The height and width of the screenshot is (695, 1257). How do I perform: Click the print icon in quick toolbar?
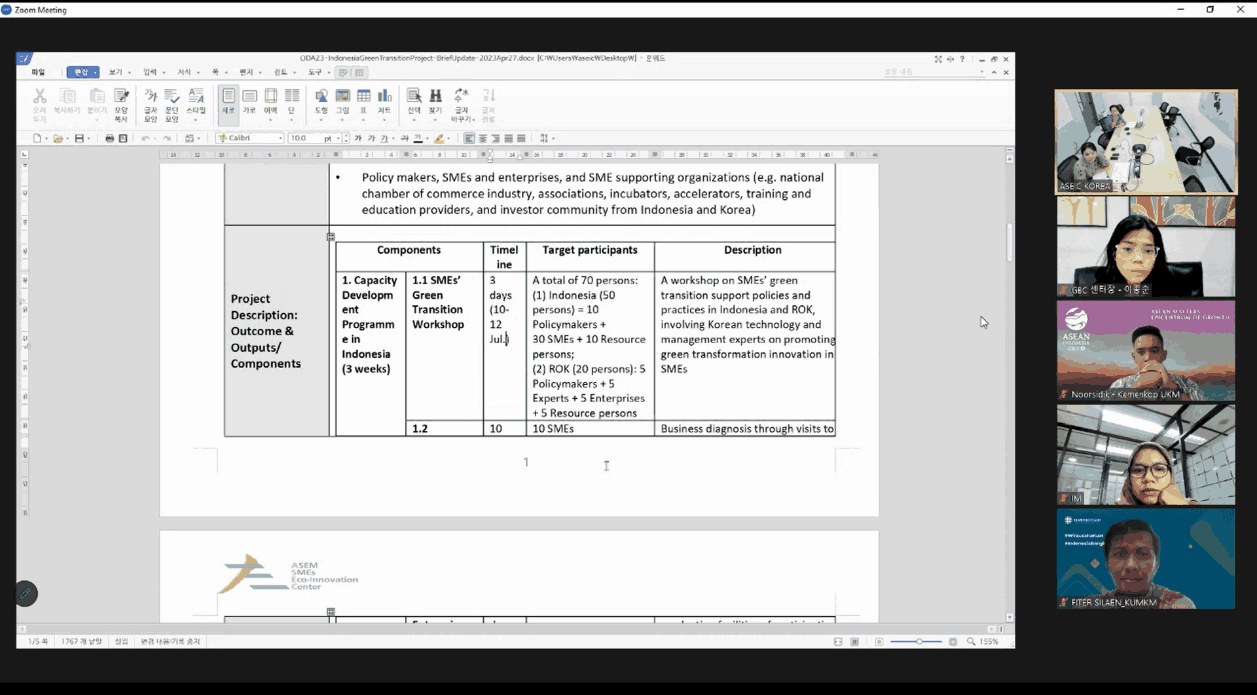coord(109,138)
